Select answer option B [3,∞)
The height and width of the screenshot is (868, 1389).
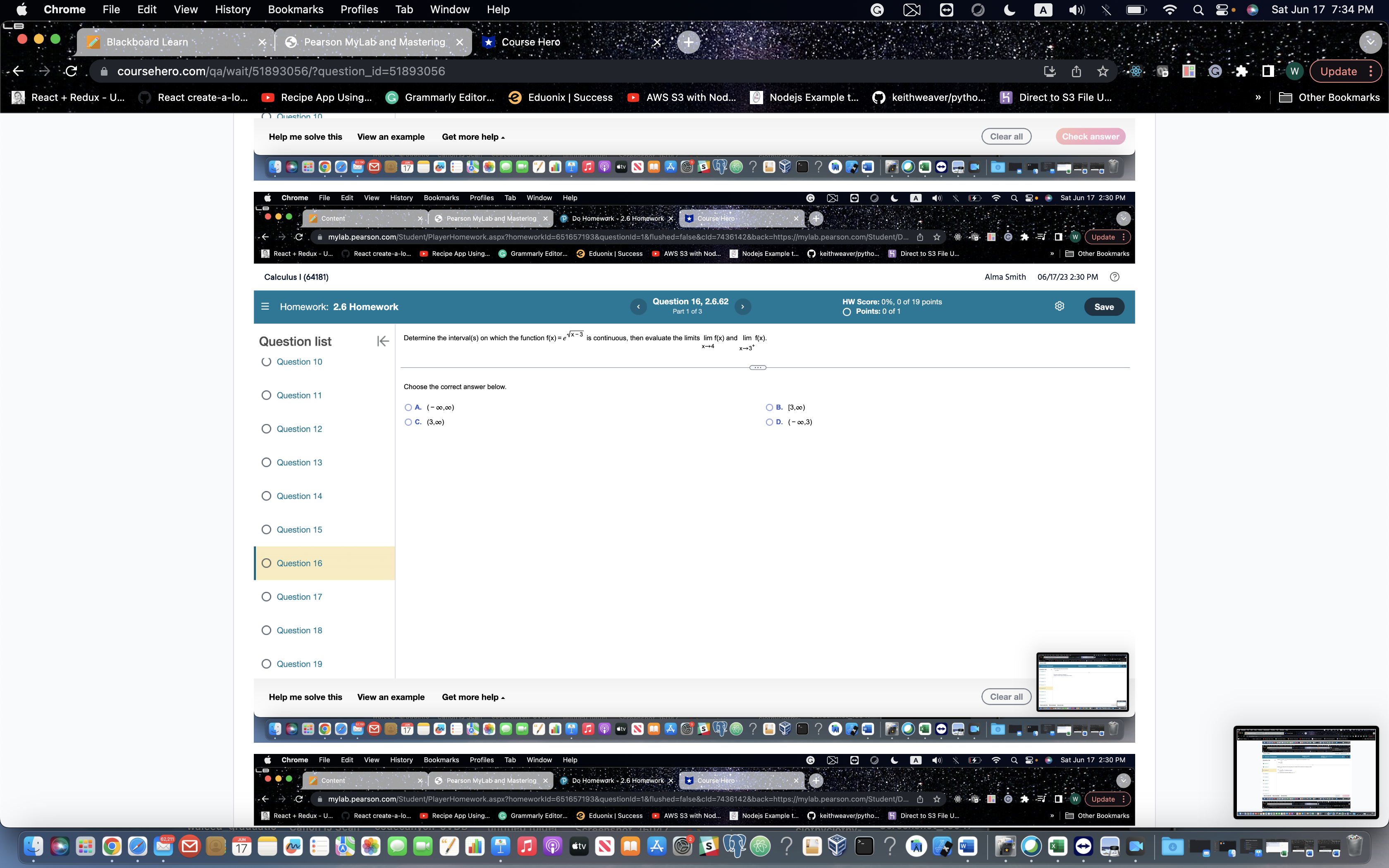(769, 408)
